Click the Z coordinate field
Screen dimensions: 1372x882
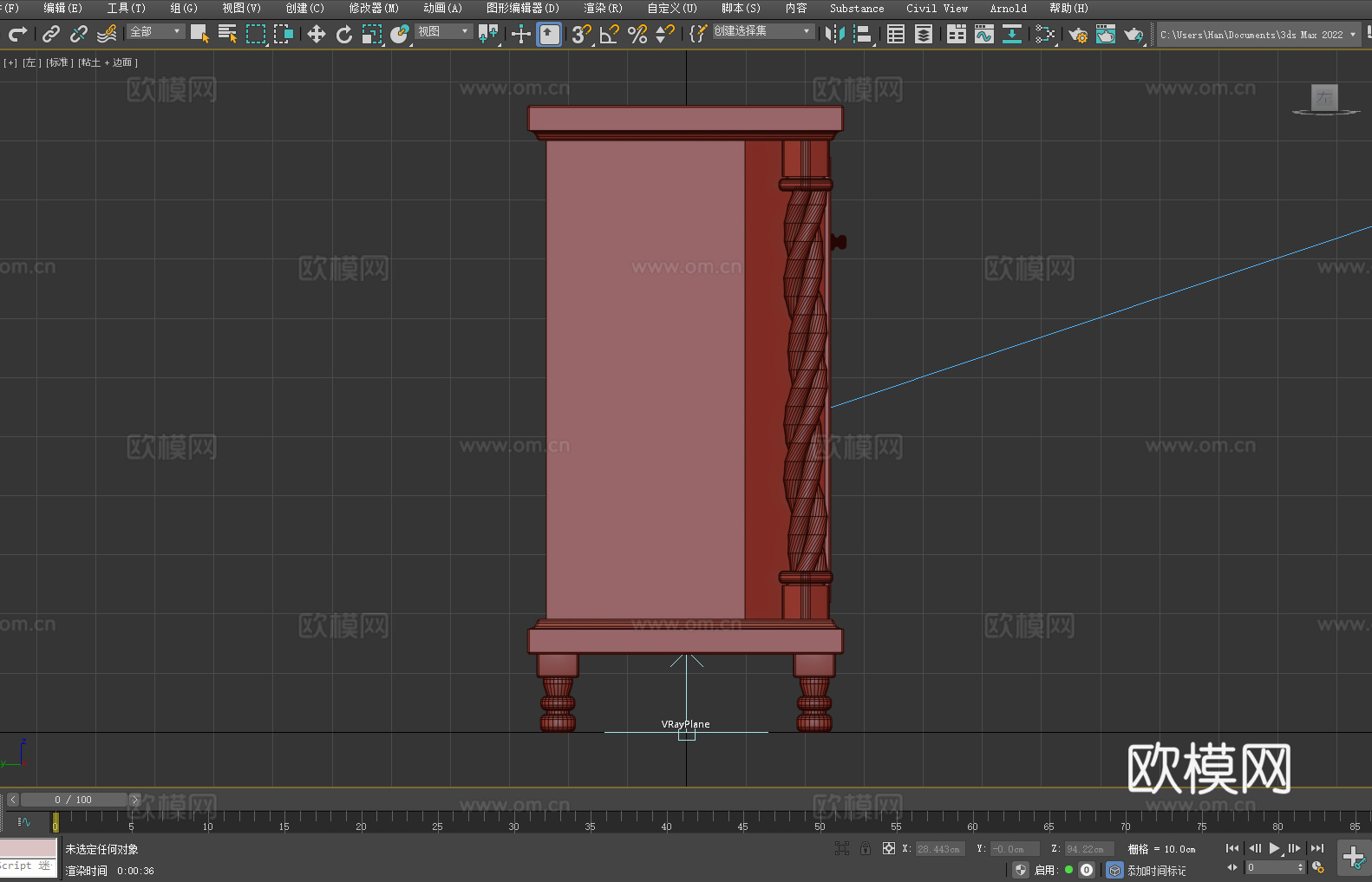[1088, 849]
